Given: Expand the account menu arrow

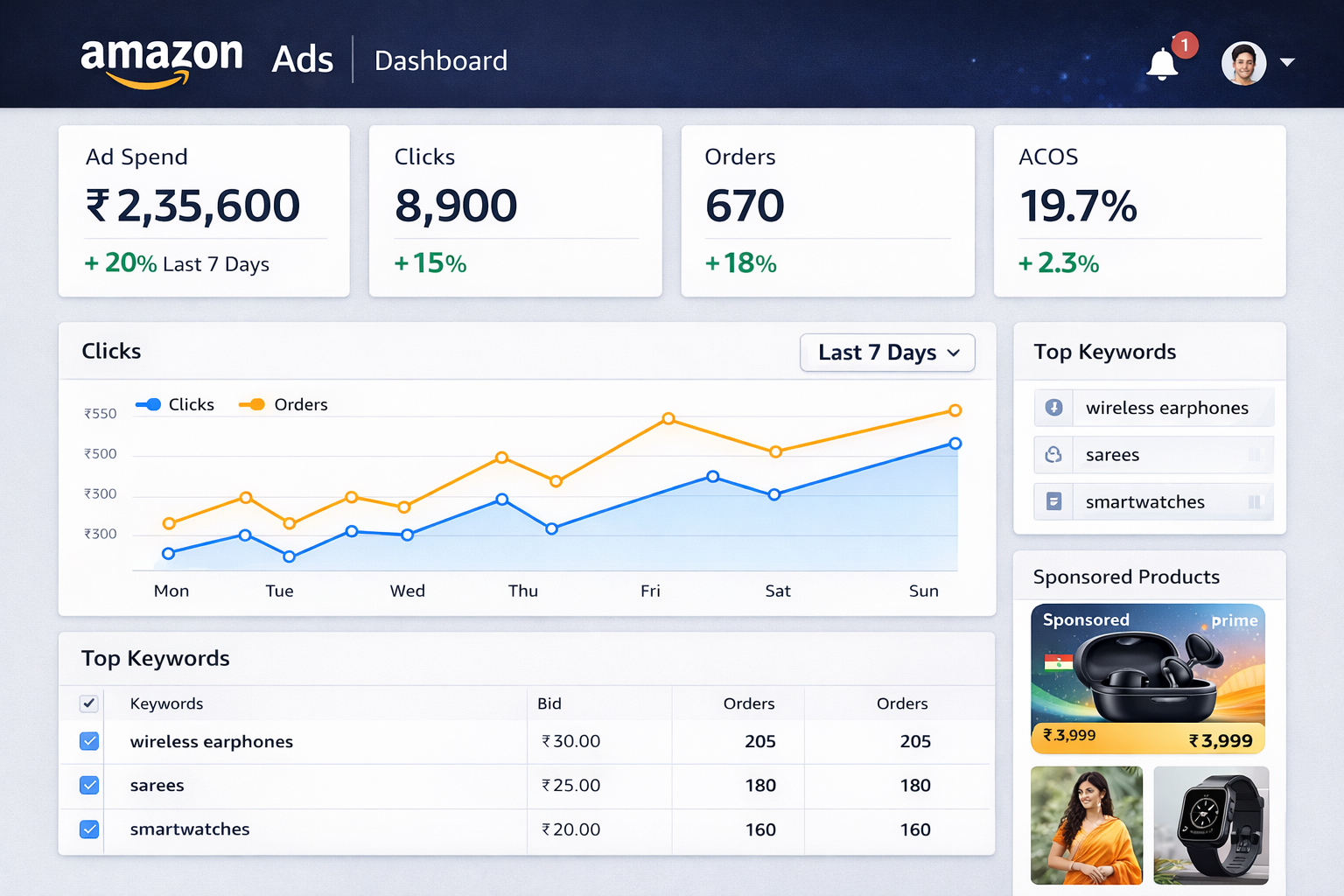Looking at the screenshot, I should point(1287,63).
